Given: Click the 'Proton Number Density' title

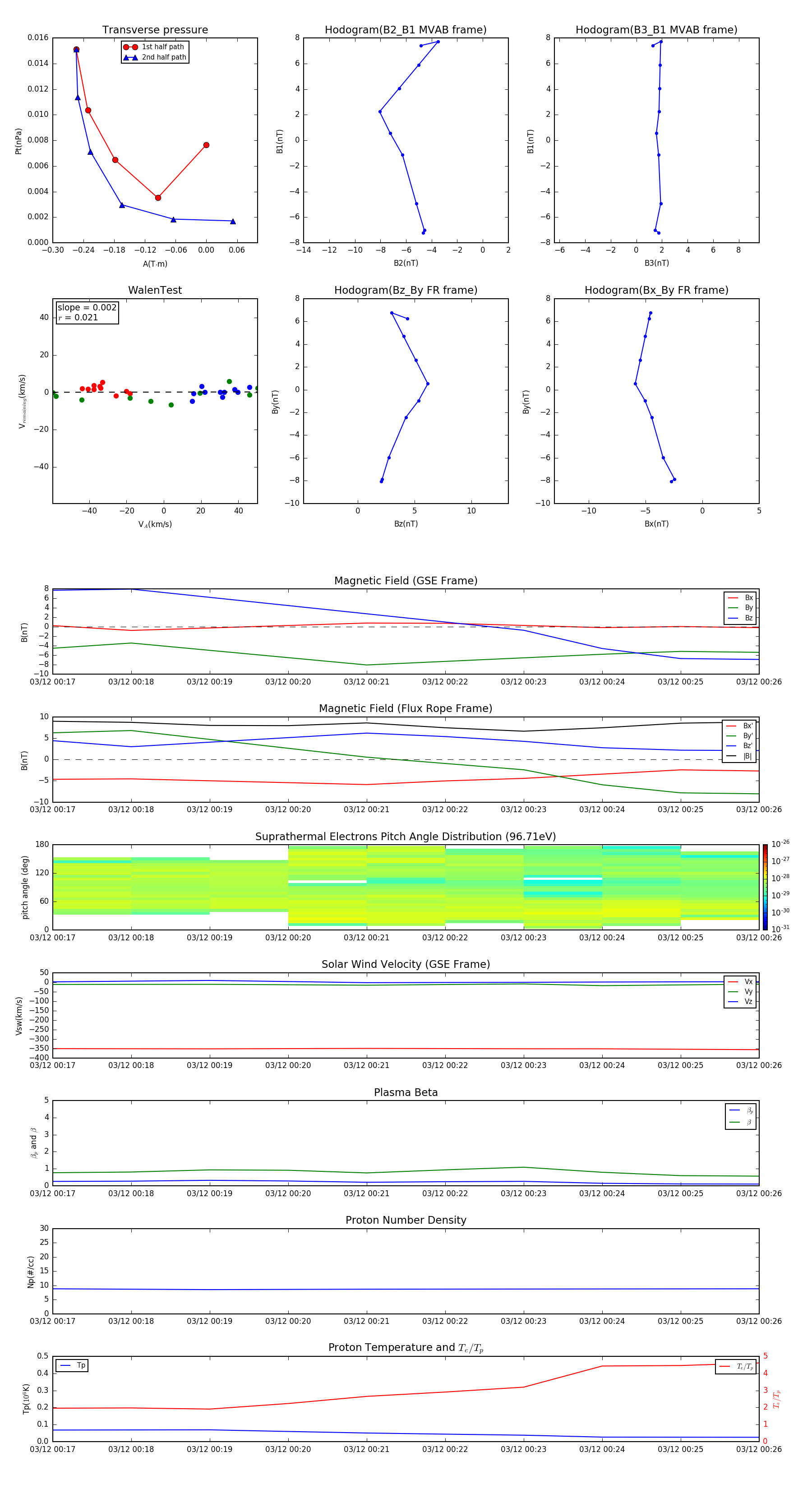Looking at the screenshot, I should (406, 1220).
